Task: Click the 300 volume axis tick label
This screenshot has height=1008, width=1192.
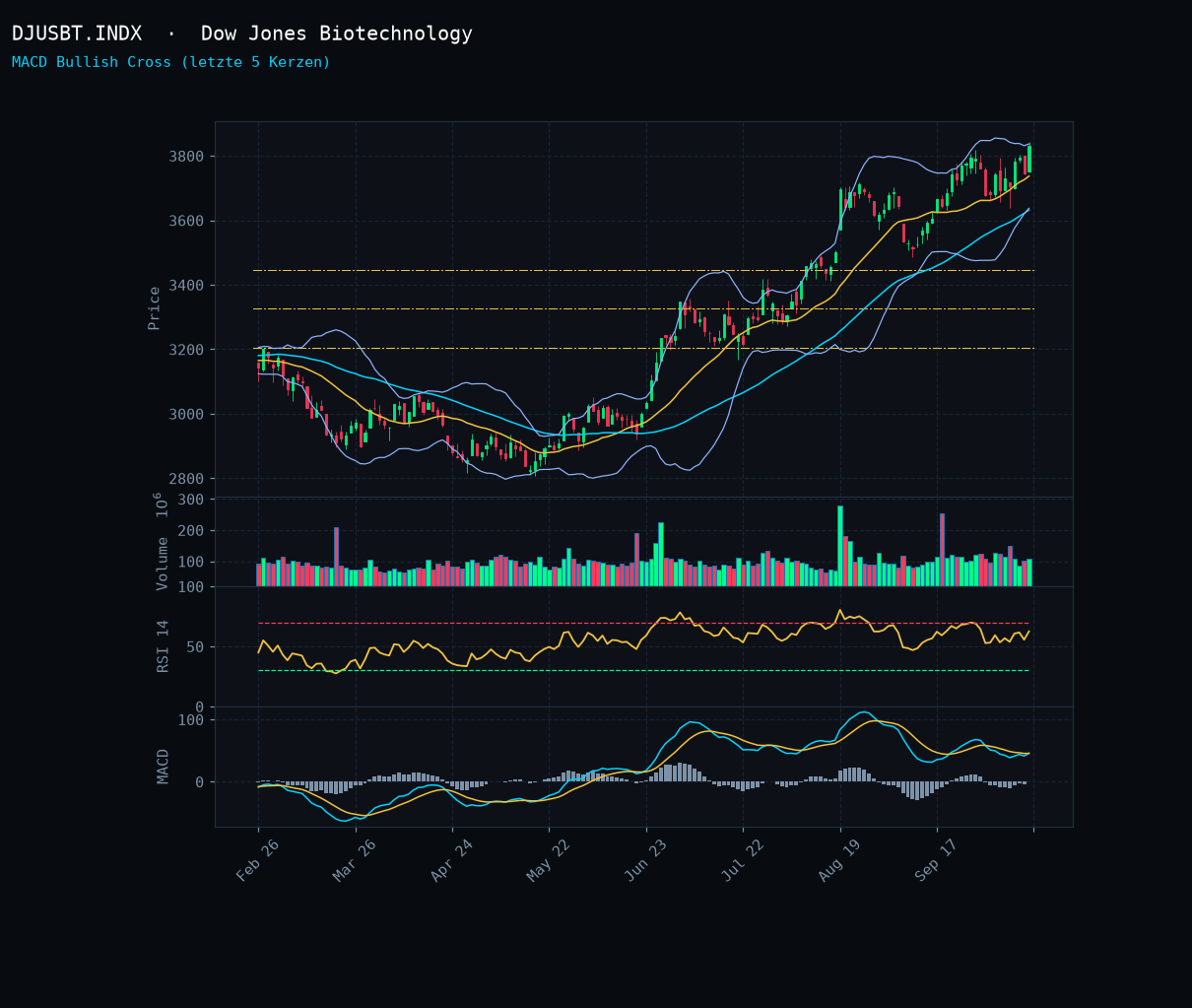Action: tap(190, 500)
